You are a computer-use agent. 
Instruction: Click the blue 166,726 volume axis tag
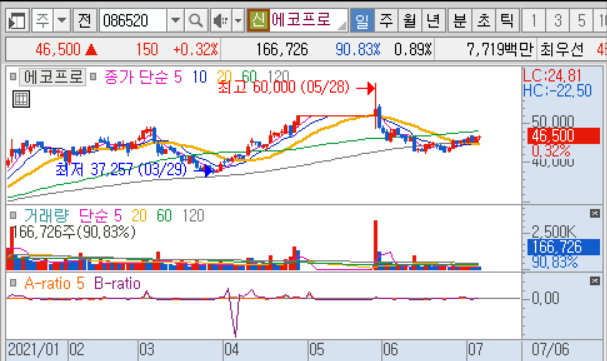(x=564, y=247)
